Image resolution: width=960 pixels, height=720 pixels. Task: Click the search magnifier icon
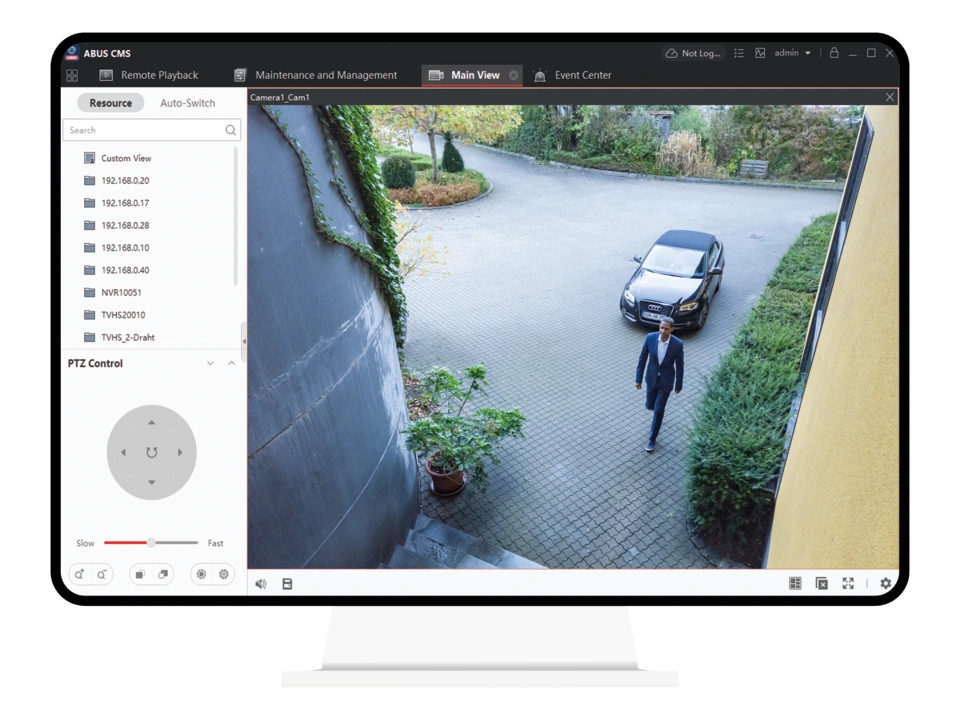[x=230, y=130]
